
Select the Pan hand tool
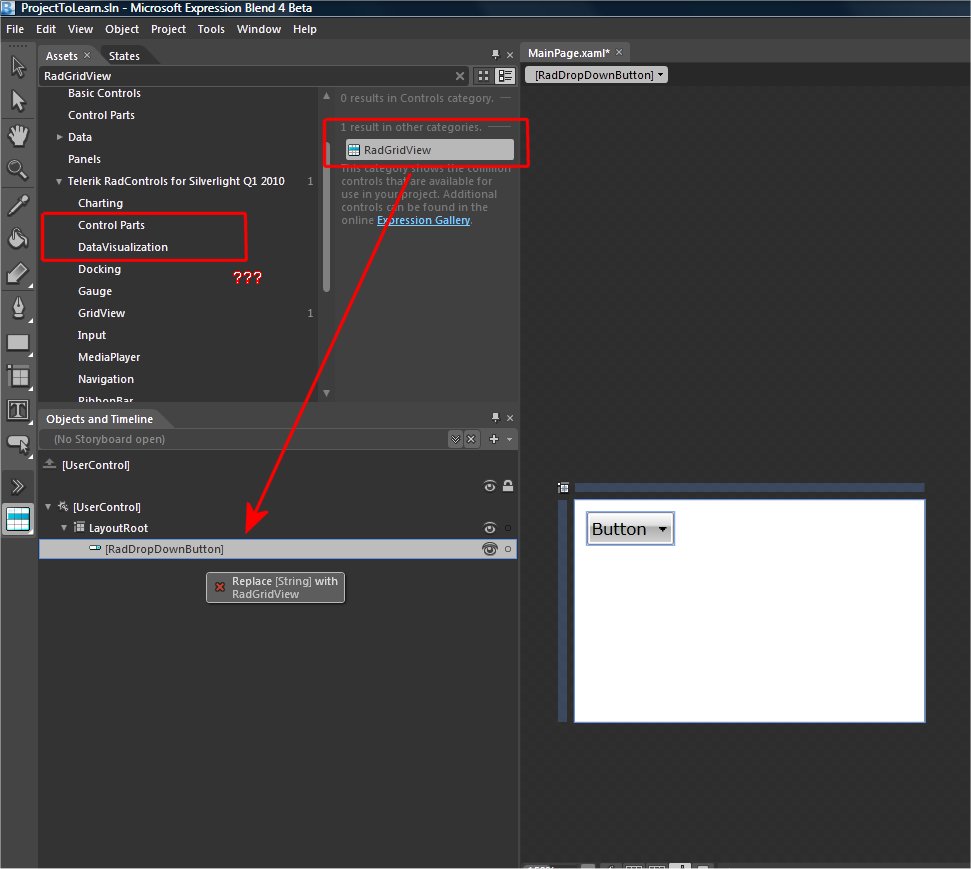18,135
